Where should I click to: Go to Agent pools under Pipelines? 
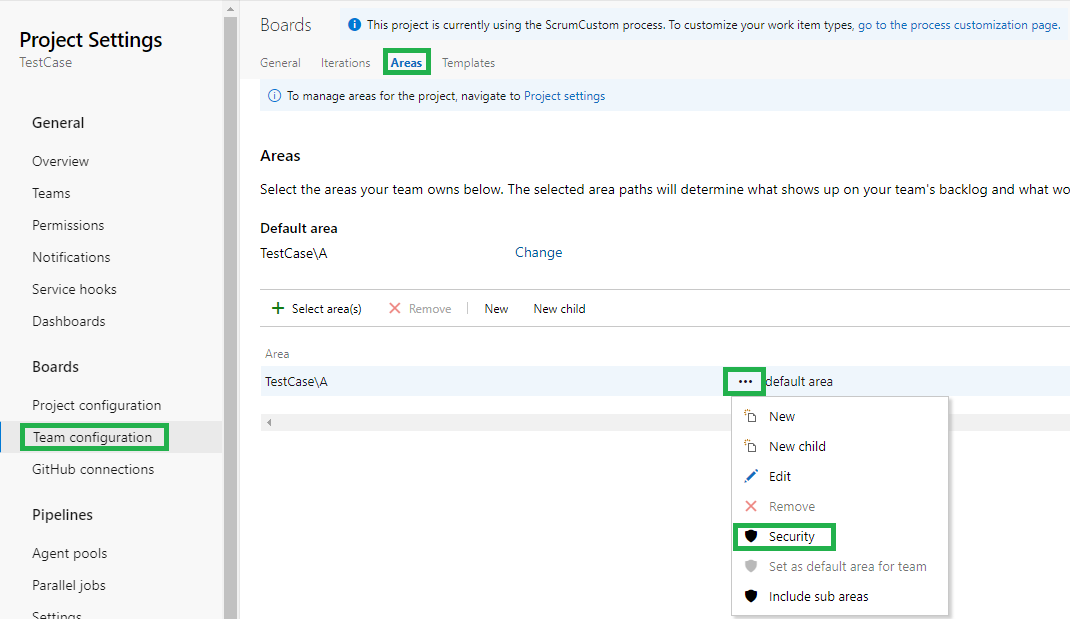(x=69, y=553)
